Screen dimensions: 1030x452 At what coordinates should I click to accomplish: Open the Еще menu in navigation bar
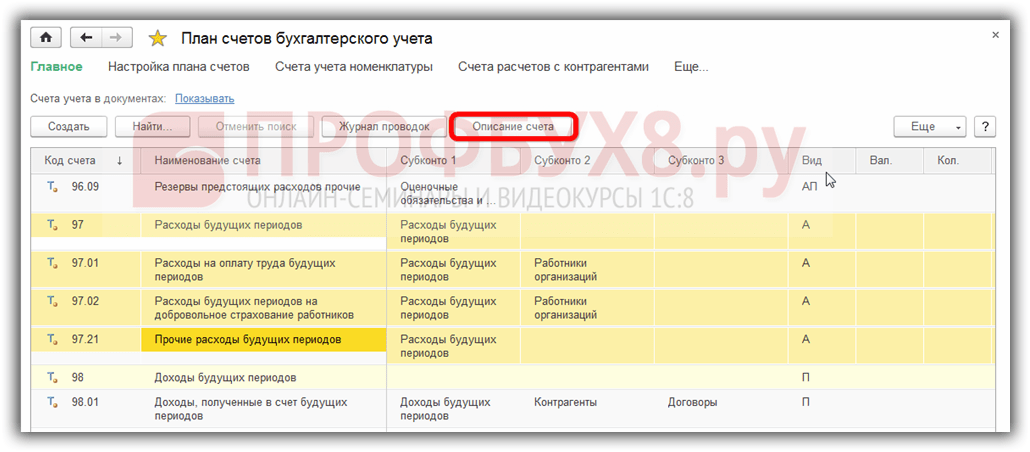click(x=690, y=67)
